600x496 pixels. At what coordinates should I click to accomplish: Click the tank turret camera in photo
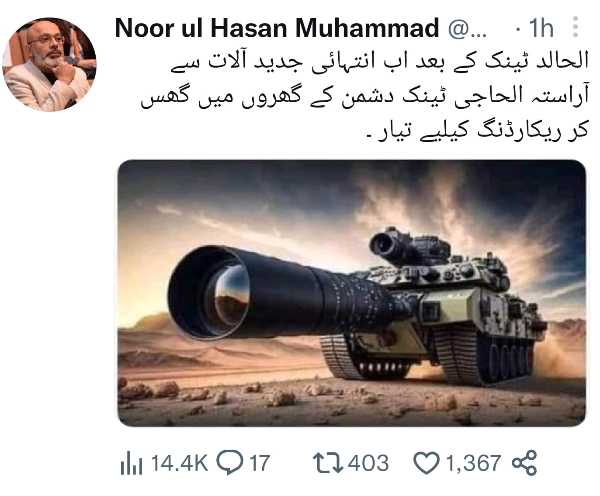click(390, 244)
